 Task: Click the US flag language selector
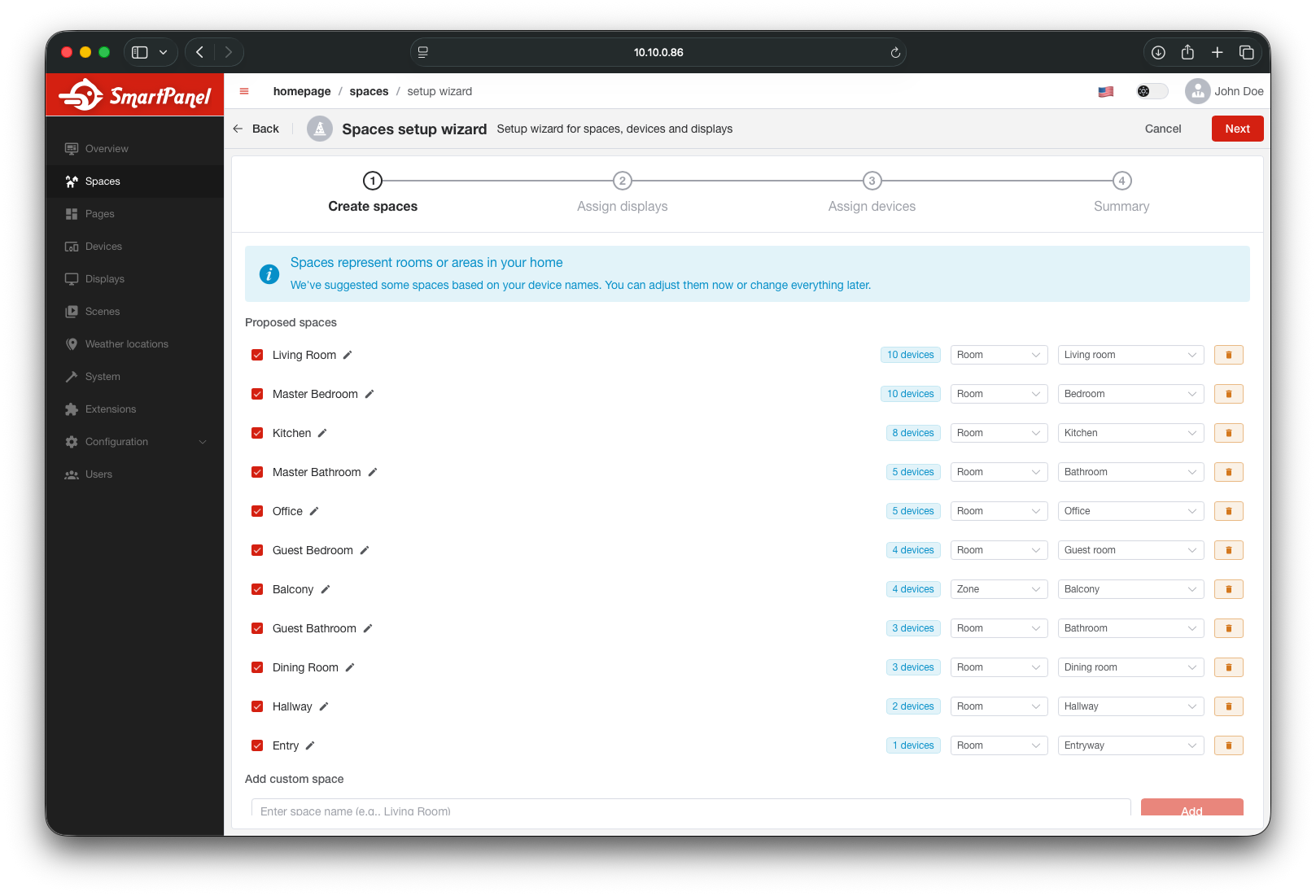coord(1105,91)
